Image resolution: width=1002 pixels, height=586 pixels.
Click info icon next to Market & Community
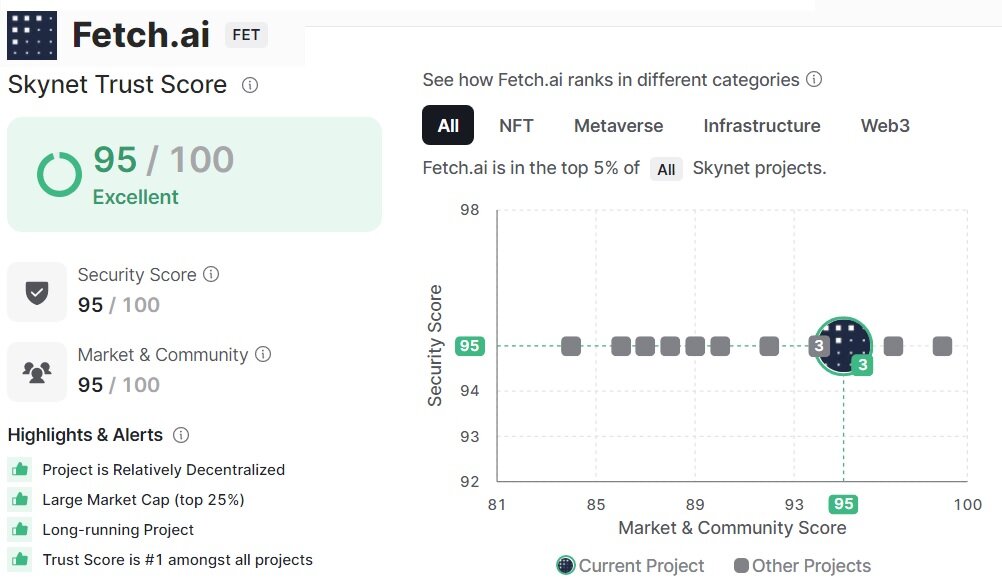(x=263, y=354)
